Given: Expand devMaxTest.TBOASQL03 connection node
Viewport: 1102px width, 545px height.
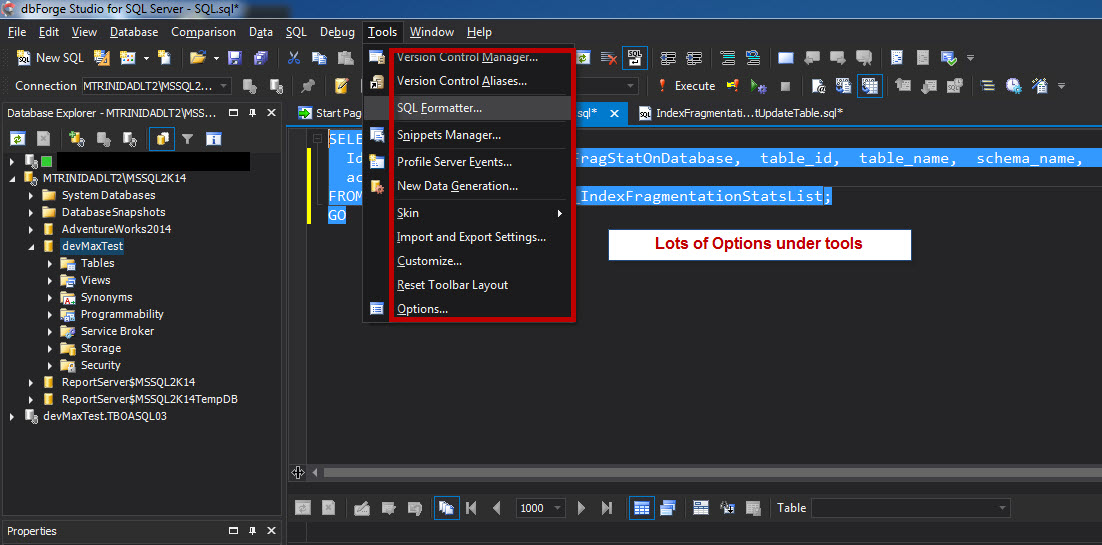Looking at the screenshot, I should 12,416.
